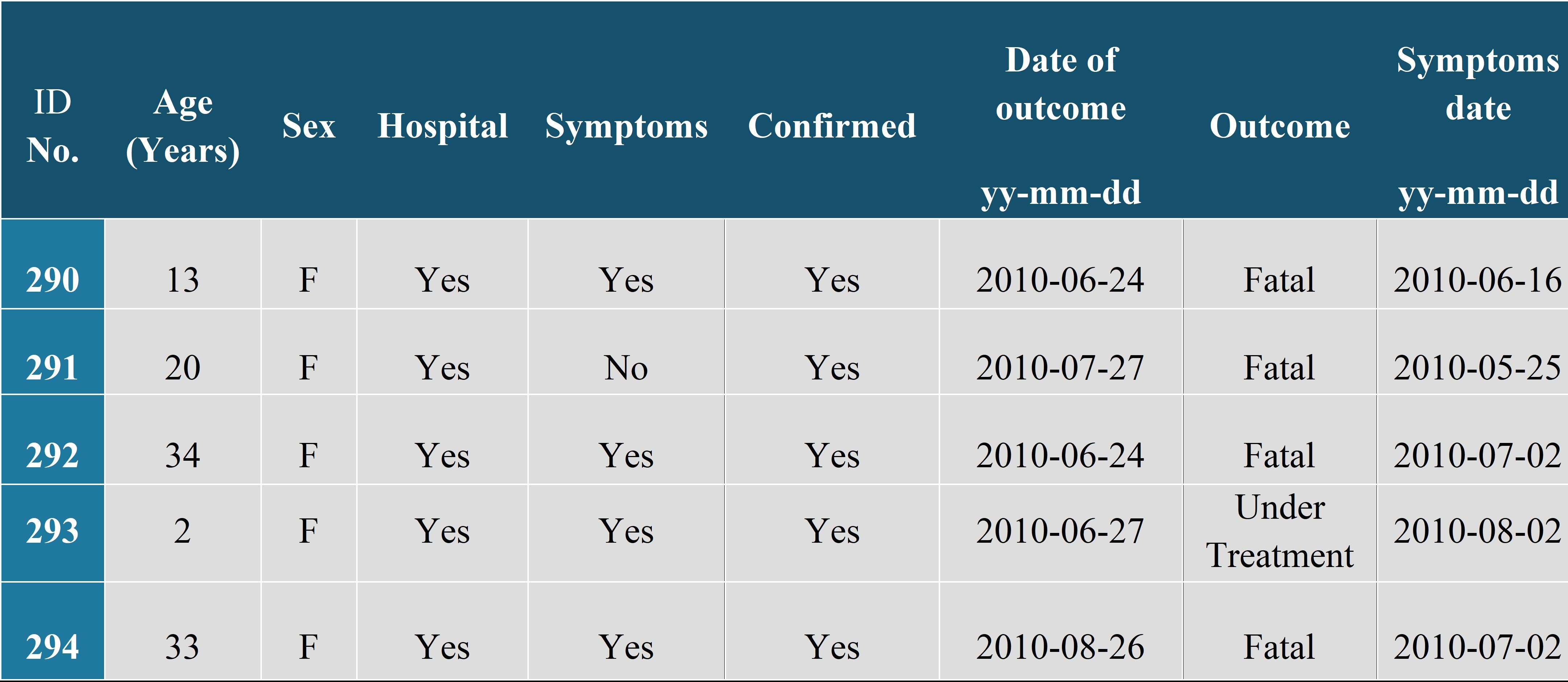Click the Hospital column header

443,126
